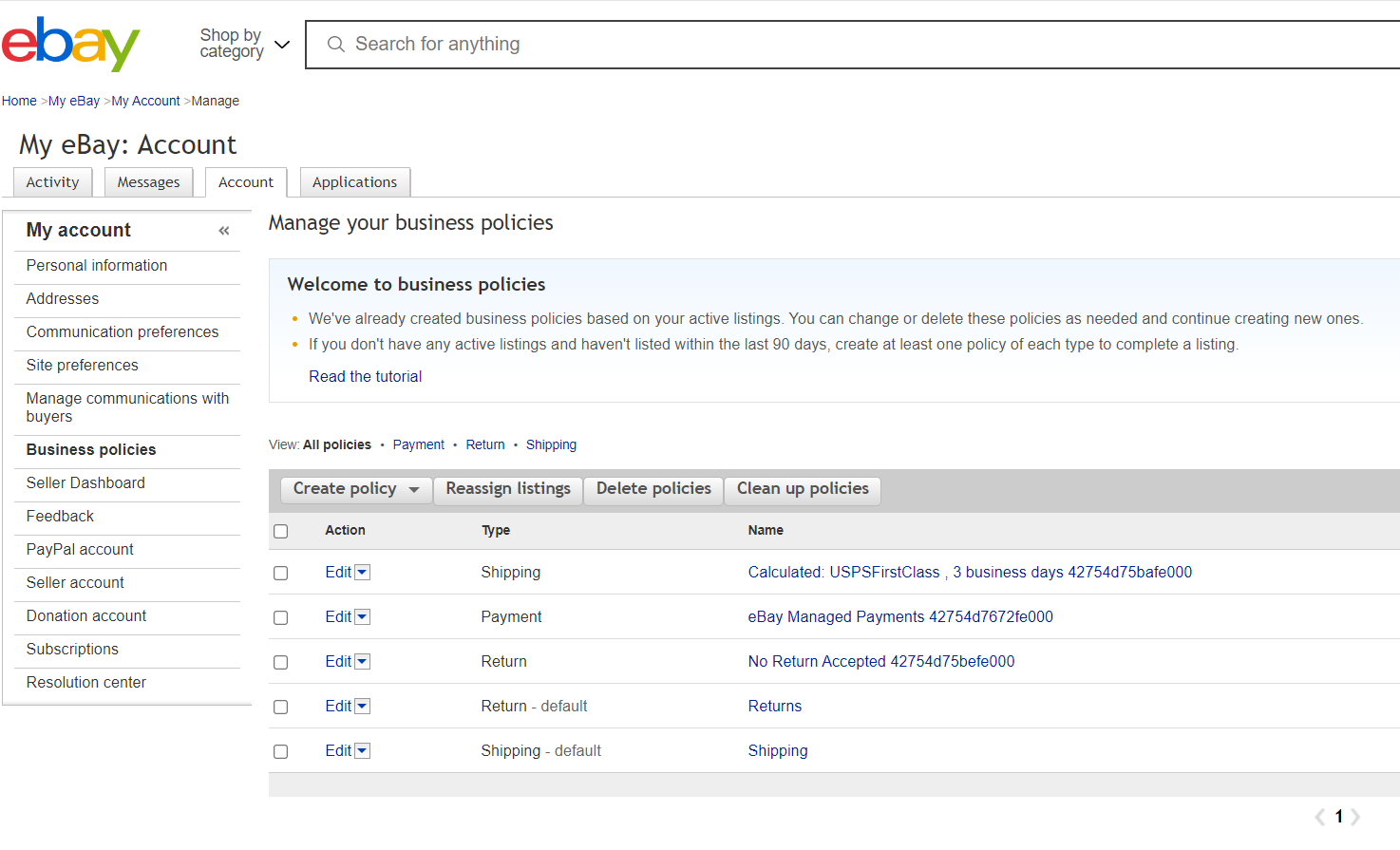Open the Returns default policy
The width and height of the screenshot is (1400, 850).
(x=774, y=706)
